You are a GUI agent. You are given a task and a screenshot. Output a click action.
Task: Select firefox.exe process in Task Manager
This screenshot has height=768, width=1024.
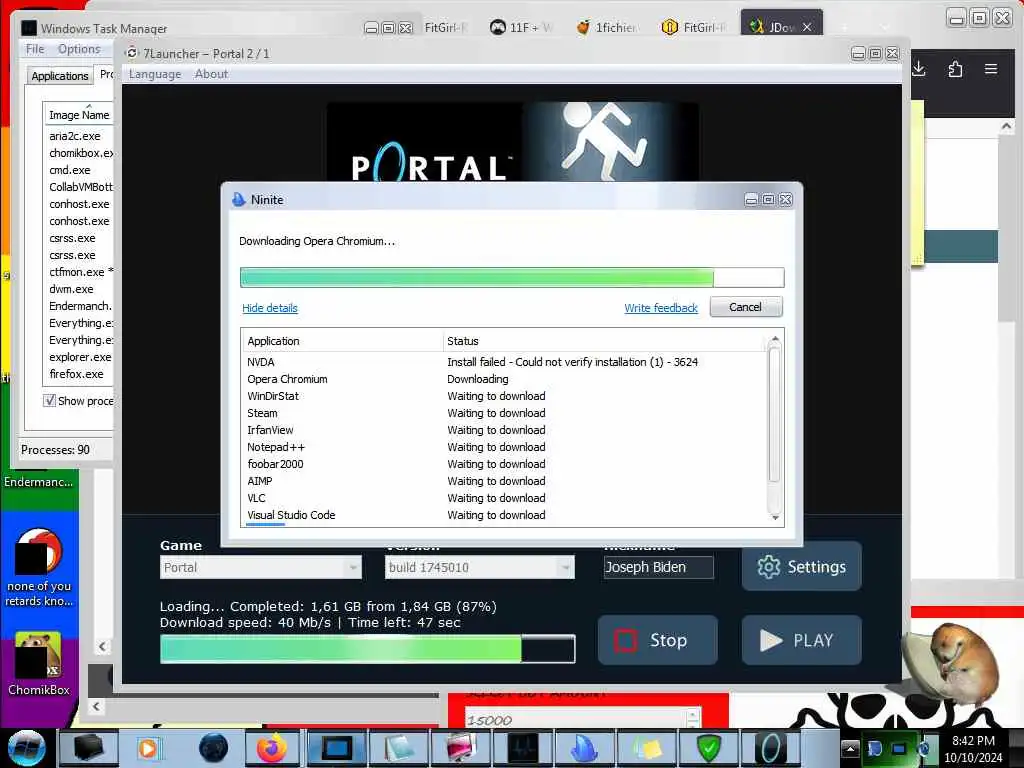78,374
